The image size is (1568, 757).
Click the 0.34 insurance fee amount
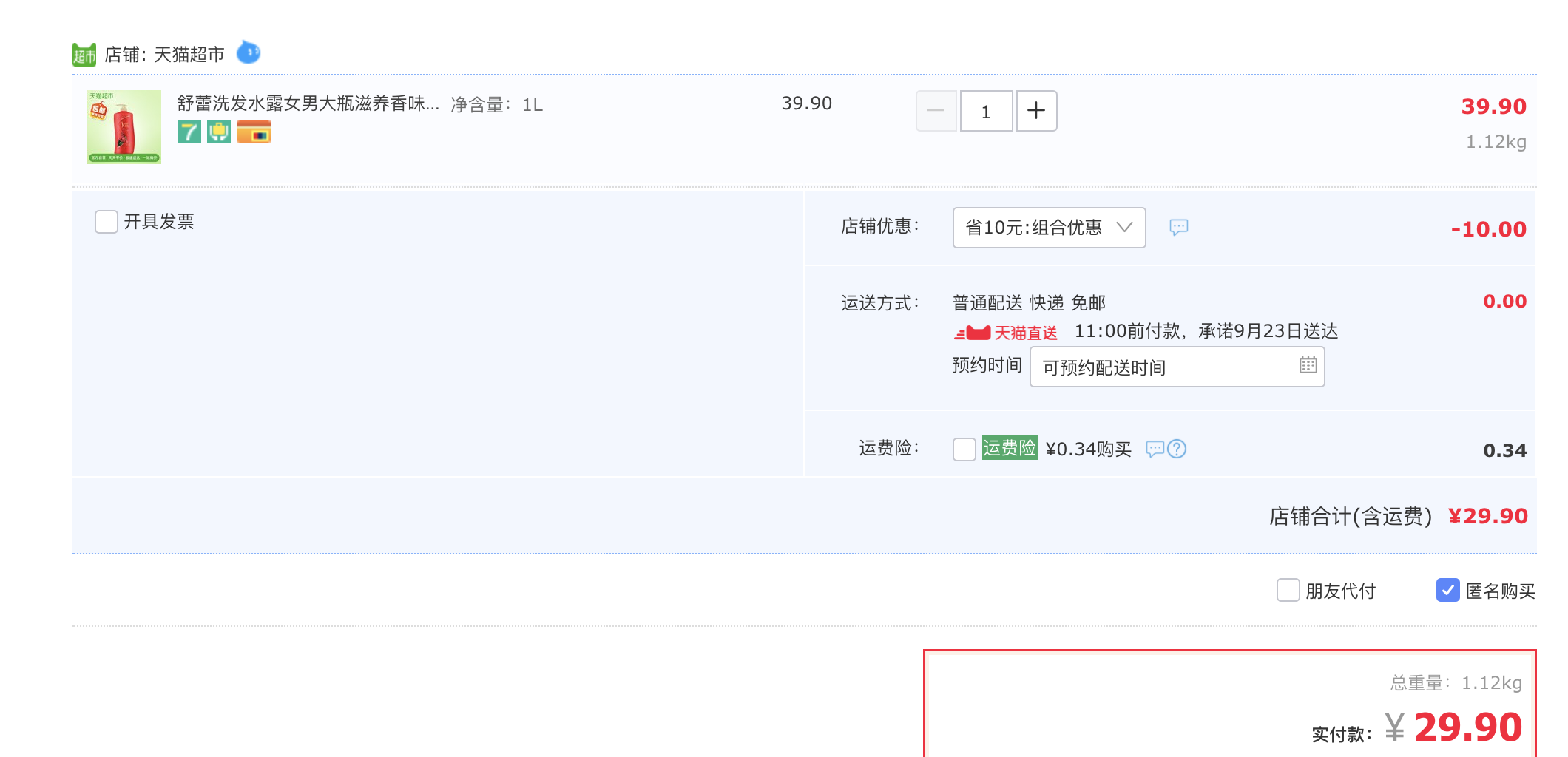coord(1505,451)
